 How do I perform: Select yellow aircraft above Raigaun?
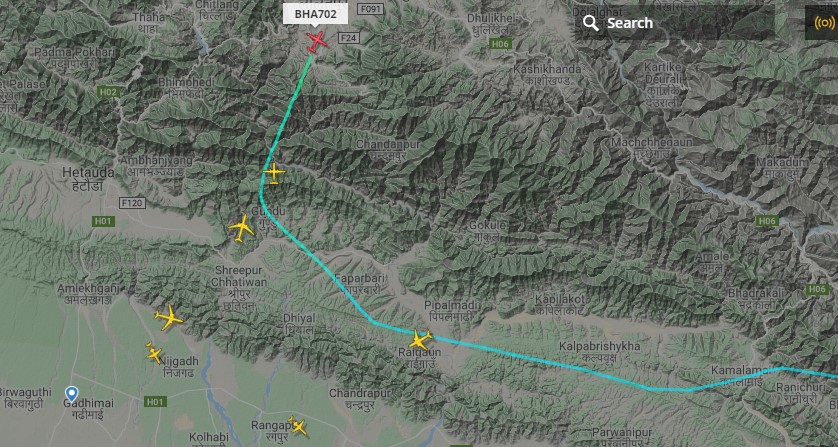click(x=420, y=340)
